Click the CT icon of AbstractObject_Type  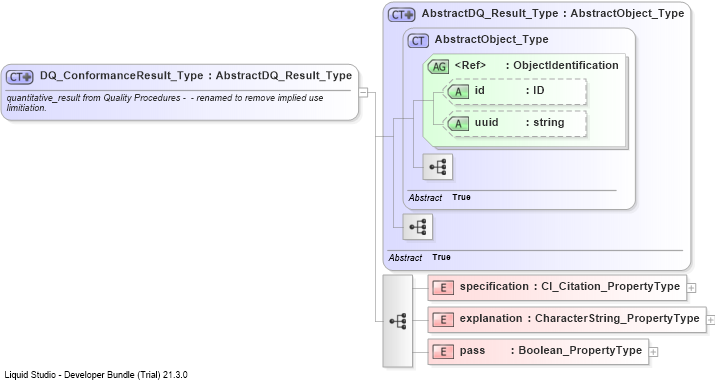tap(418, 41)
